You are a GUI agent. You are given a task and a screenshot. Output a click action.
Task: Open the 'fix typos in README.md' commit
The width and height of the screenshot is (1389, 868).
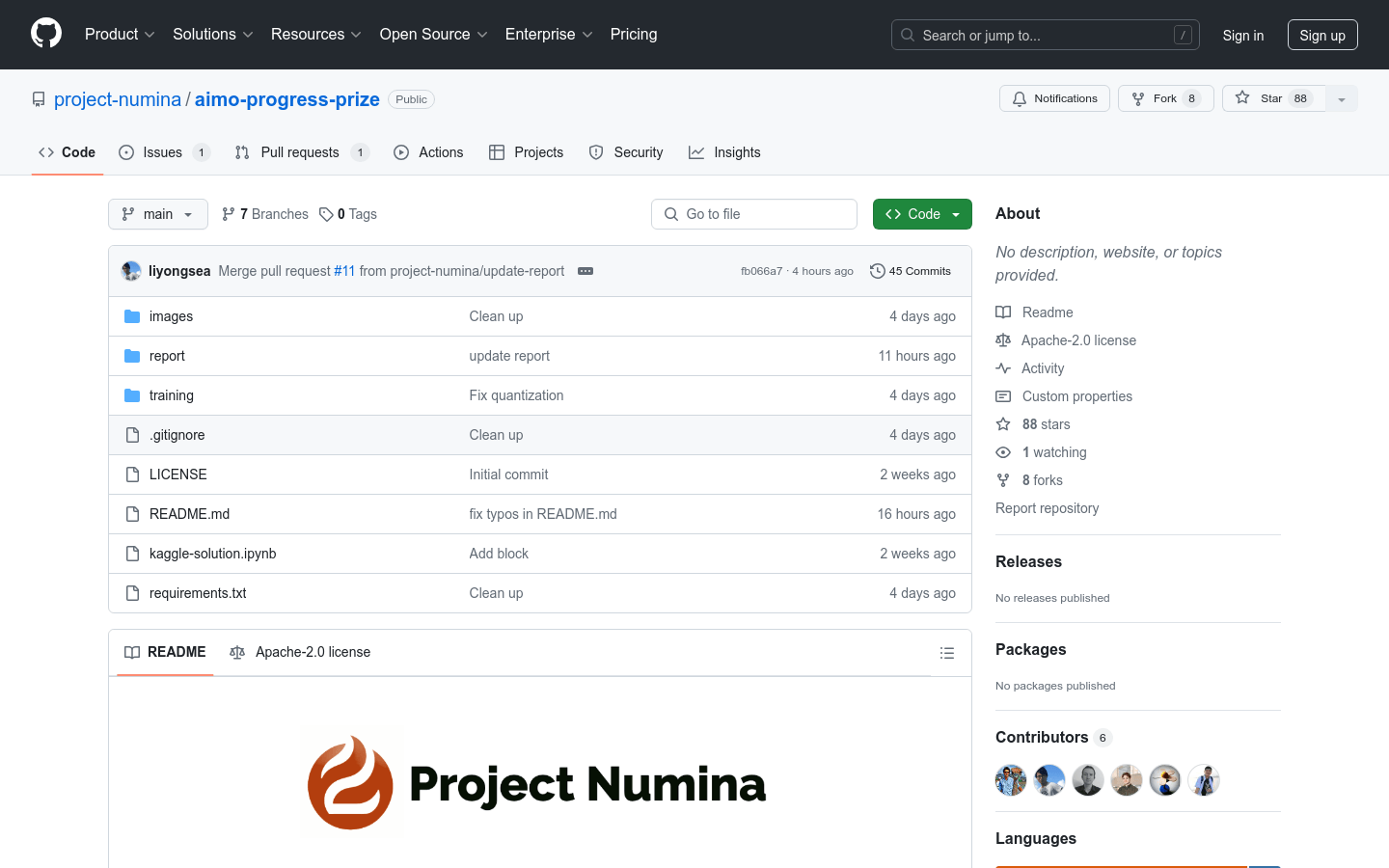[543, 514]
